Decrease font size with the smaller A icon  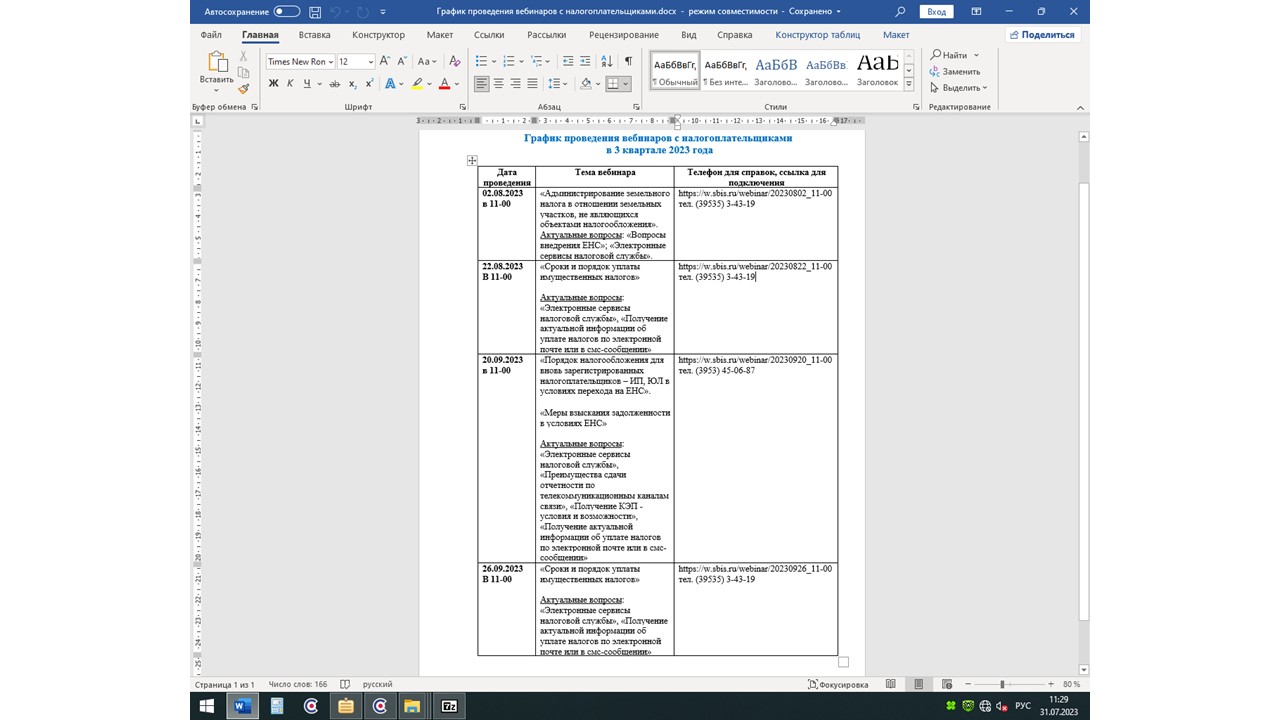(402, 61)
